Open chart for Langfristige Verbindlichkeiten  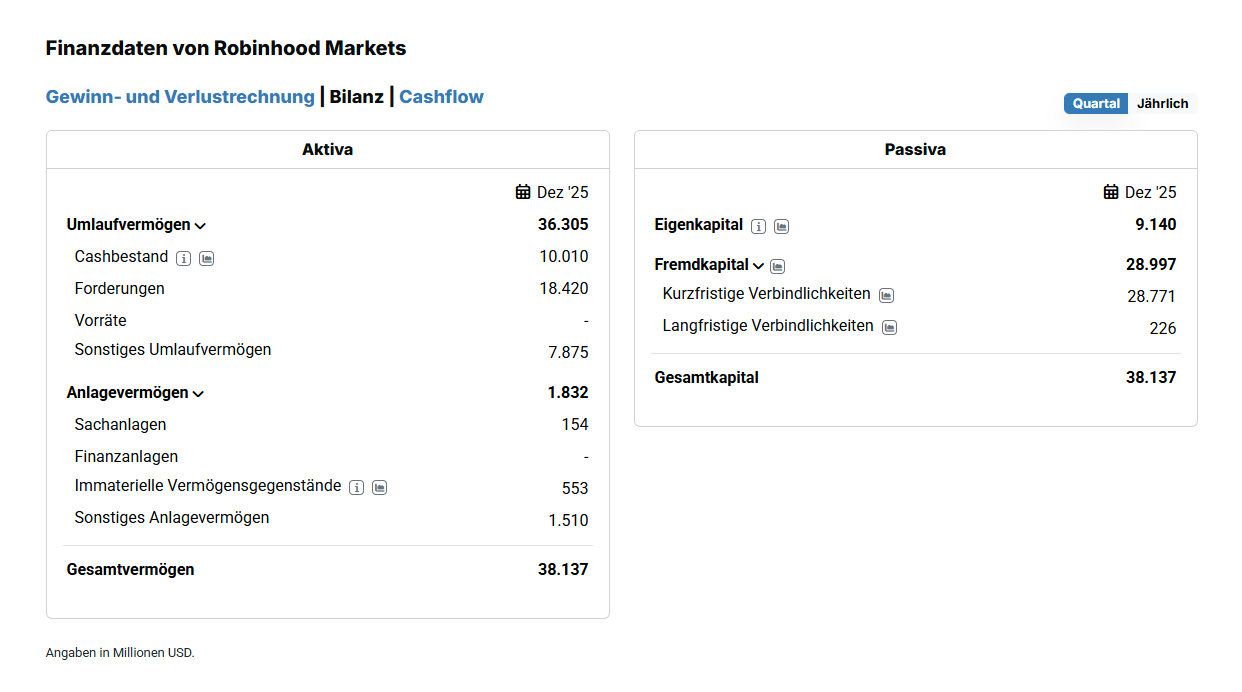pos(890,327)
